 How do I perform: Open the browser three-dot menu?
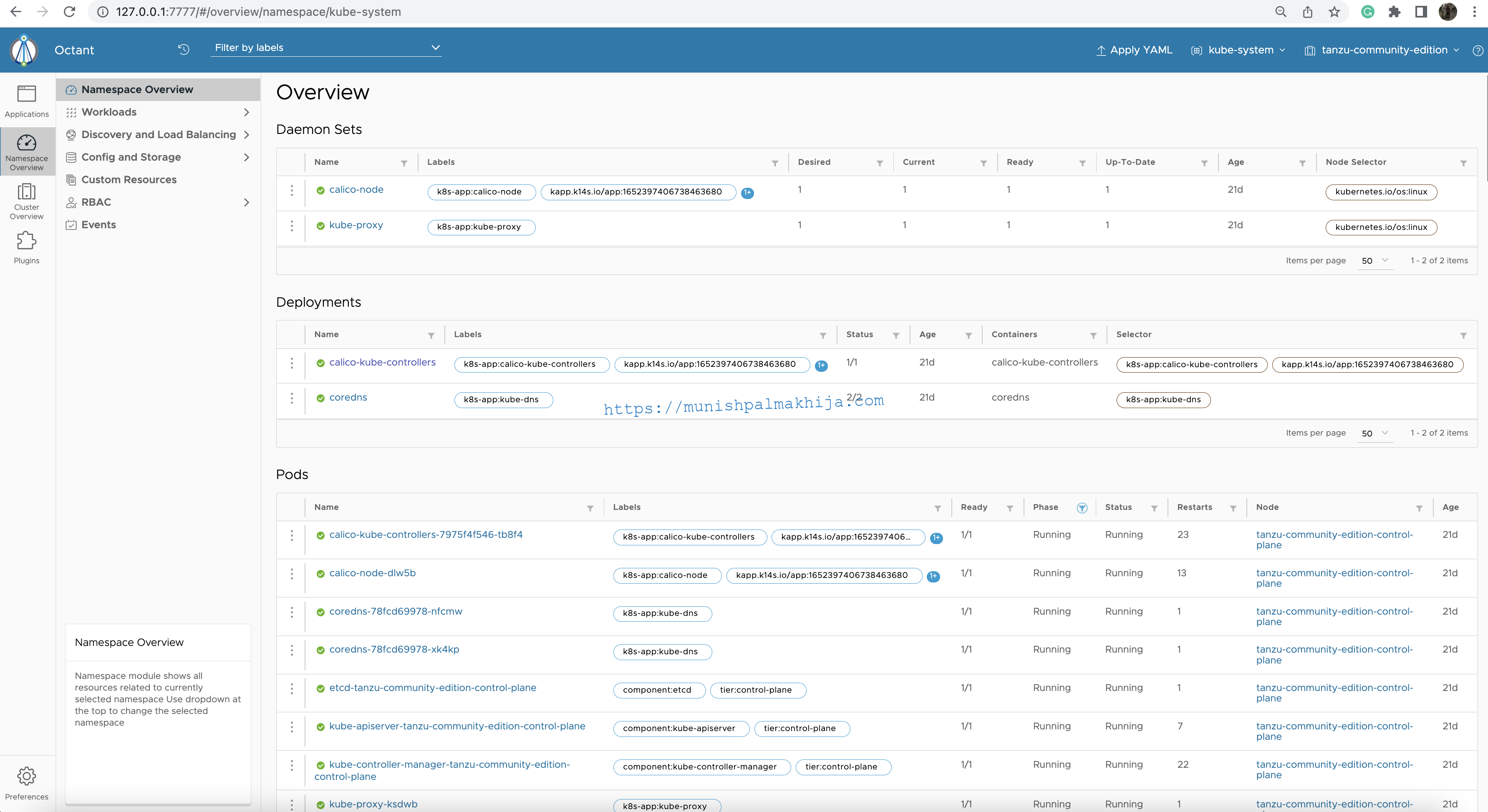pyautogui.click(x=1474, y=12)
